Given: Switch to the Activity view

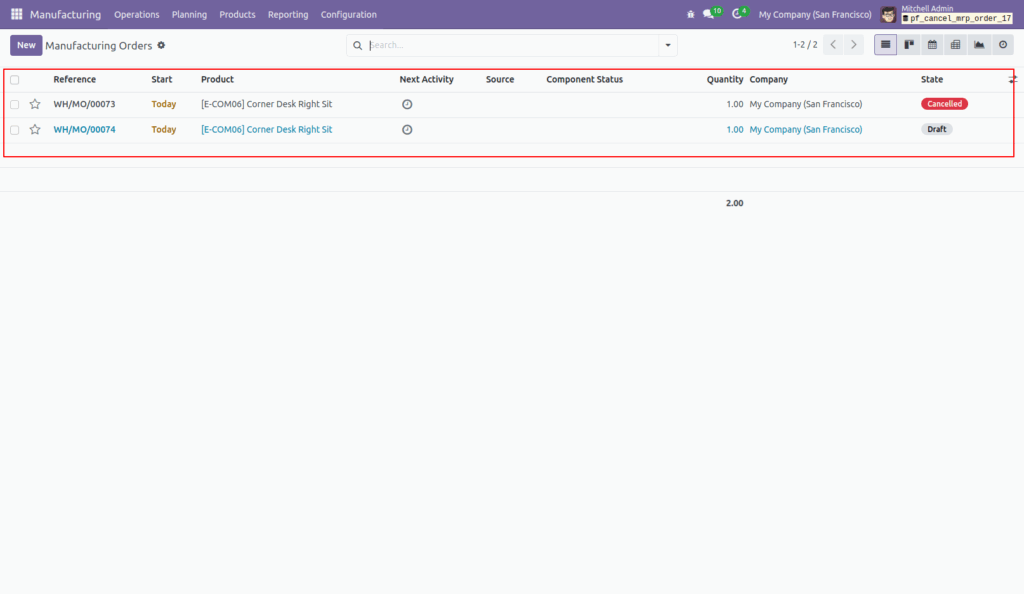Looking at the screenshot, I should pos(1003,44).
